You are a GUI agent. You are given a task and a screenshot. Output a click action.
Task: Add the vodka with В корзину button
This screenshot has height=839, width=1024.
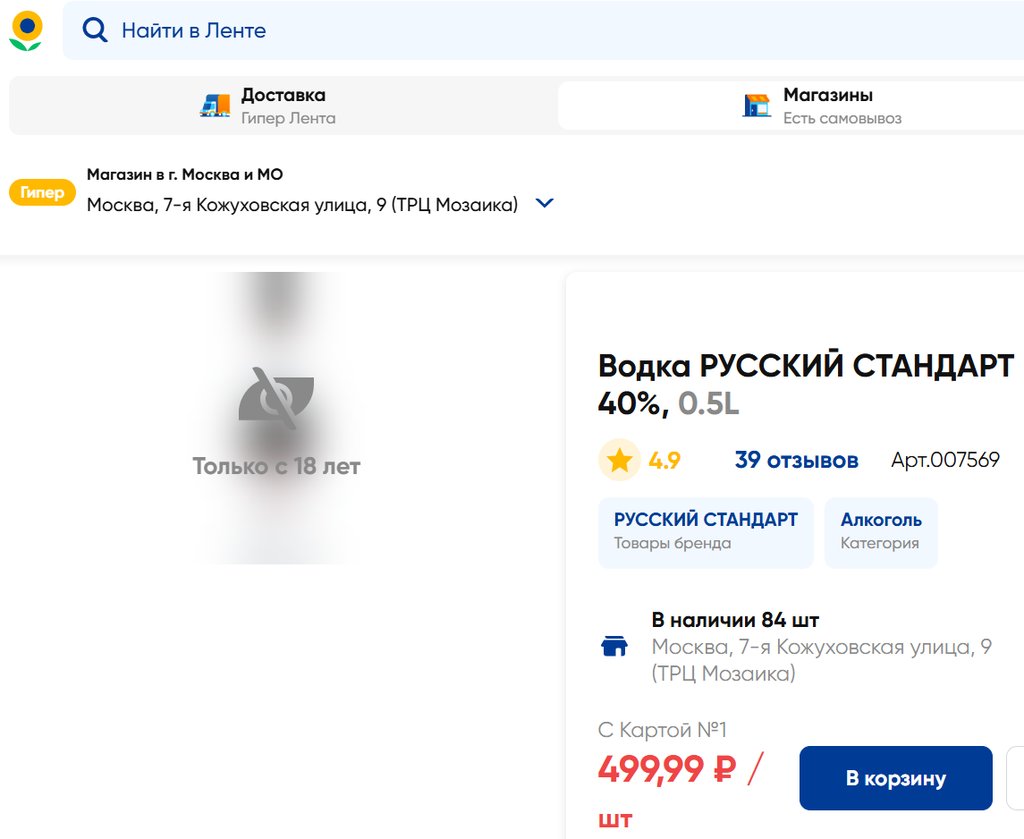click(895, 778)
